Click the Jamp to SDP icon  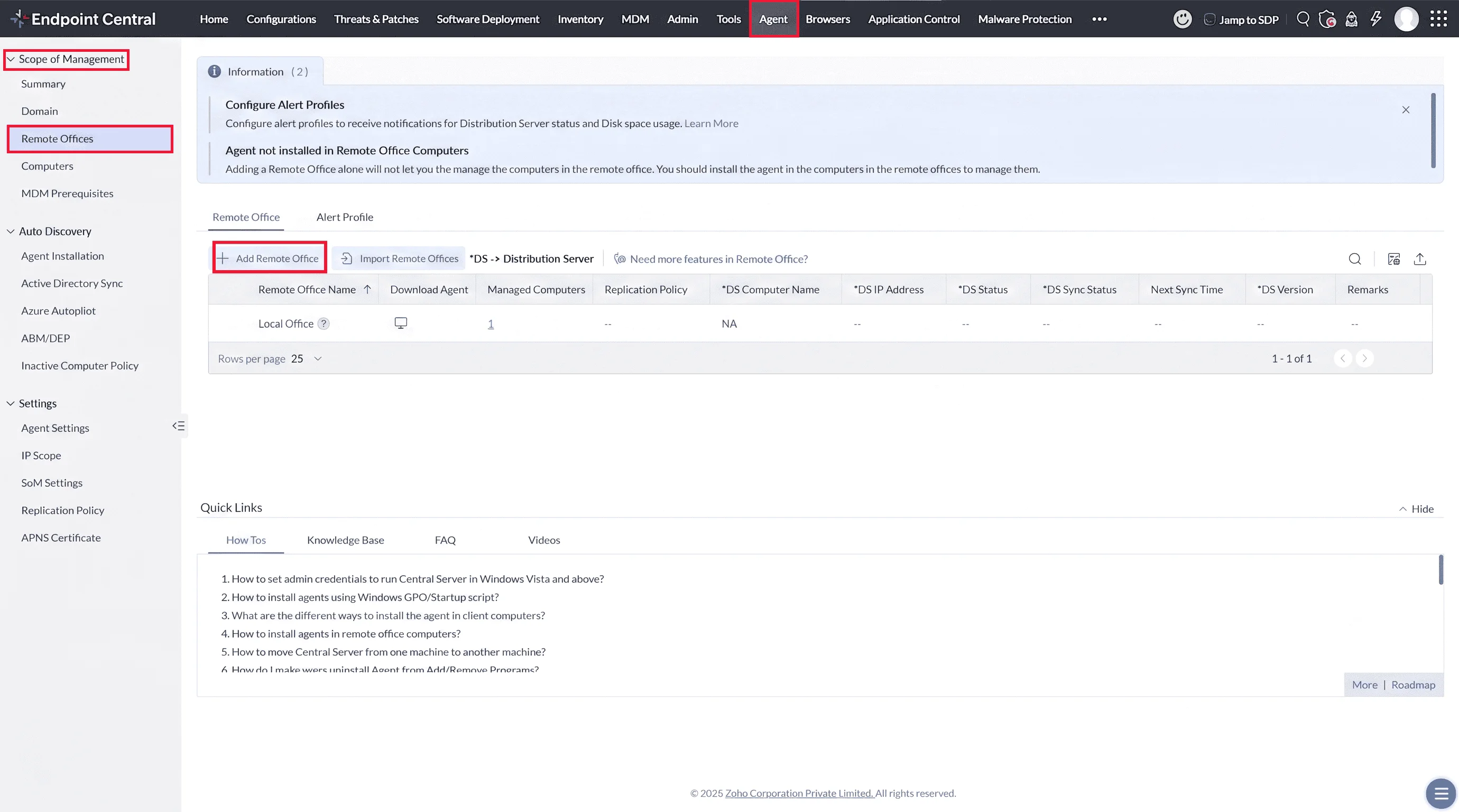click(x=1209, y=19)
